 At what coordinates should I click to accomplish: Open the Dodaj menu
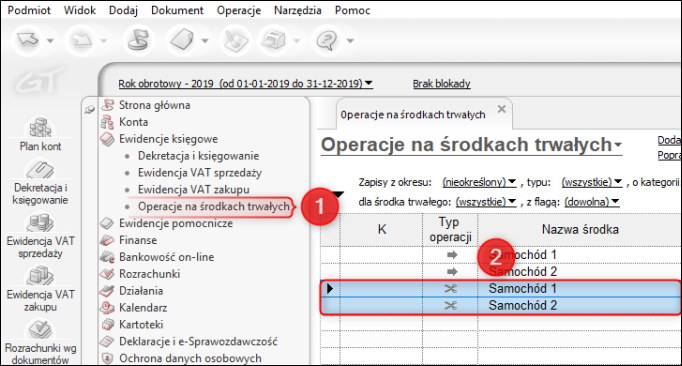123,10
